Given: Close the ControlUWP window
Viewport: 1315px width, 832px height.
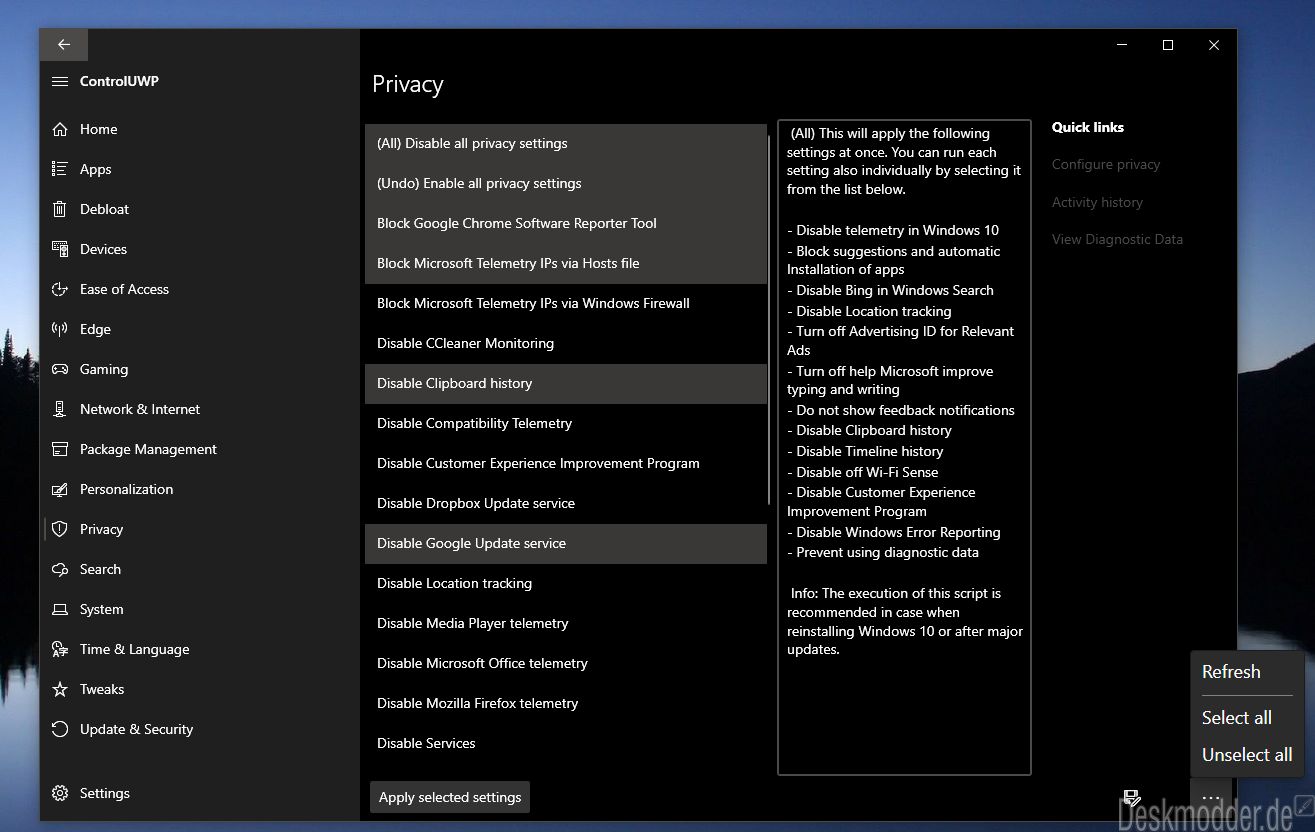Looking at the screenshot, I should click(1214, 45).
